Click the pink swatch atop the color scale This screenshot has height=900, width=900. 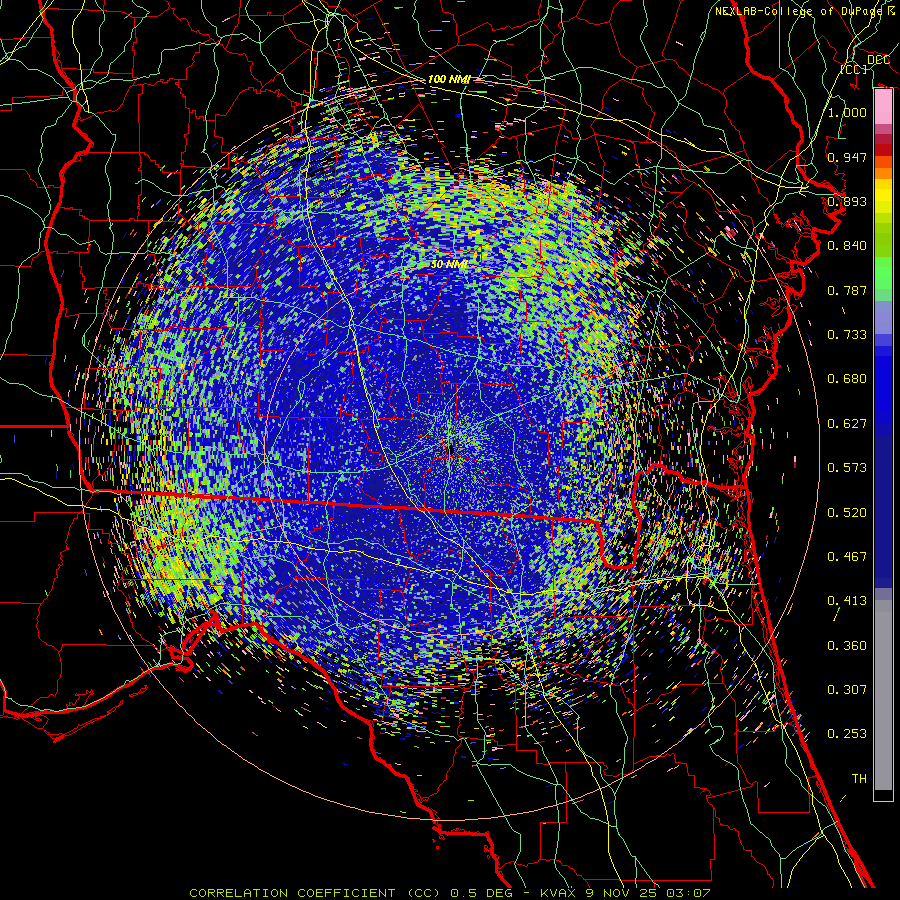click(883, 107)
